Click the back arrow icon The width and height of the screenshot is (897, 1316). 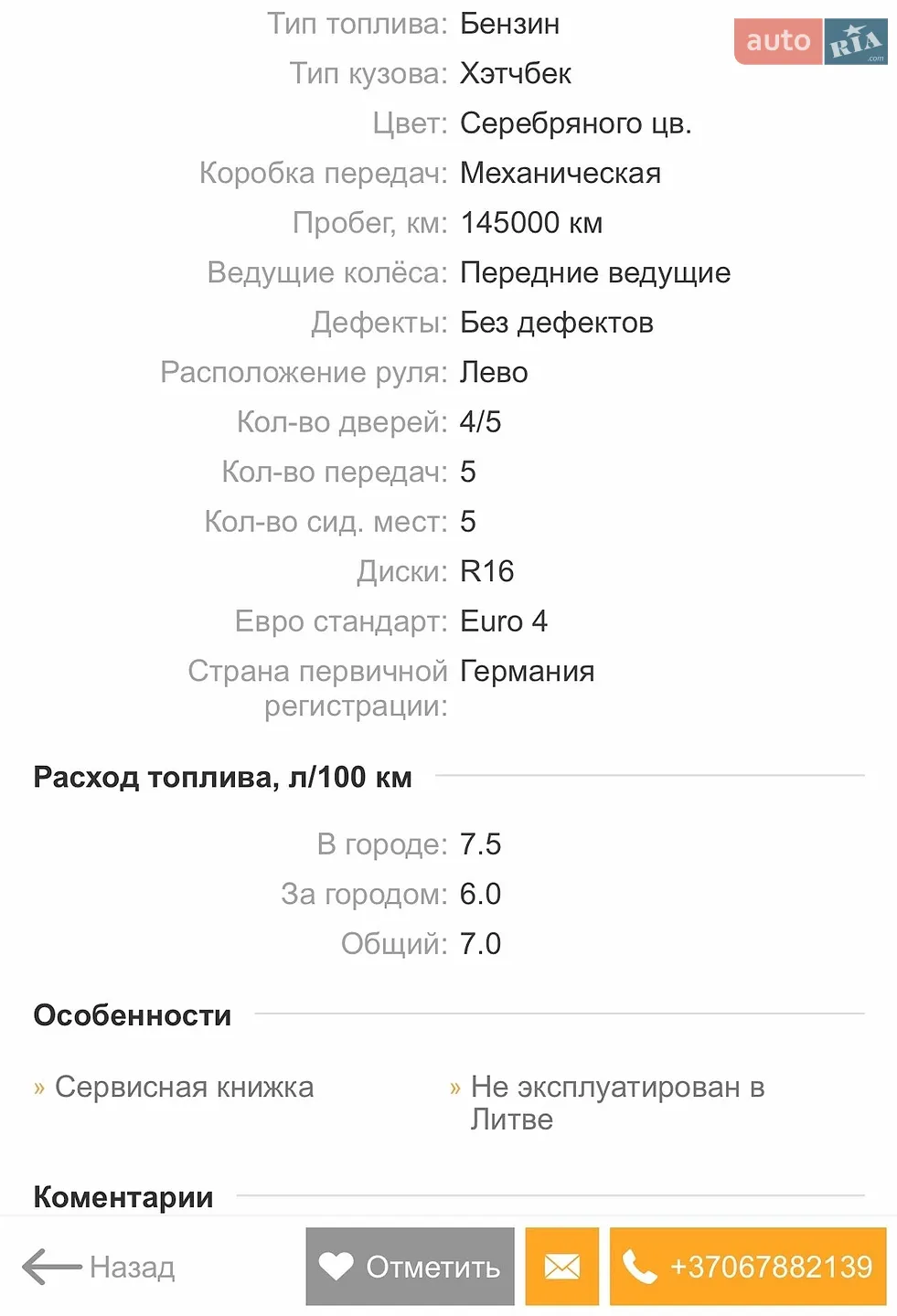(52, 1267)
